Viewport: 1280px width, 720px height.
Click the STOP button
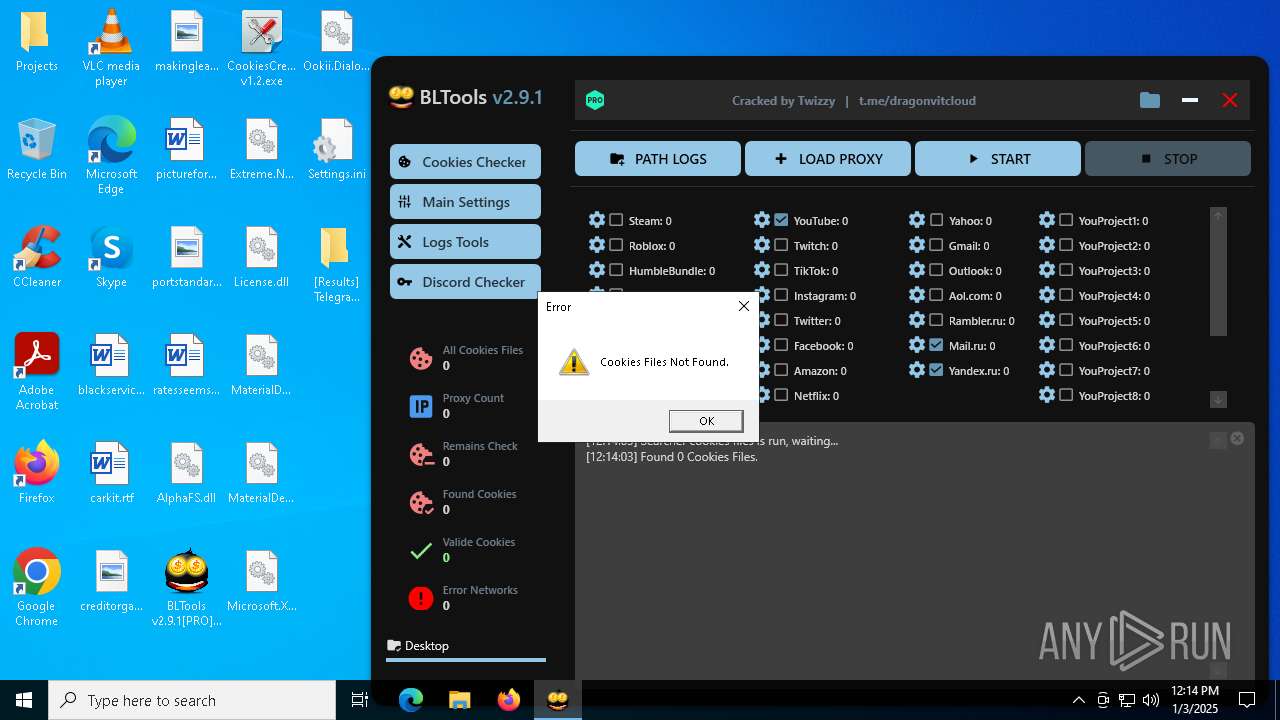point(1168,159)
